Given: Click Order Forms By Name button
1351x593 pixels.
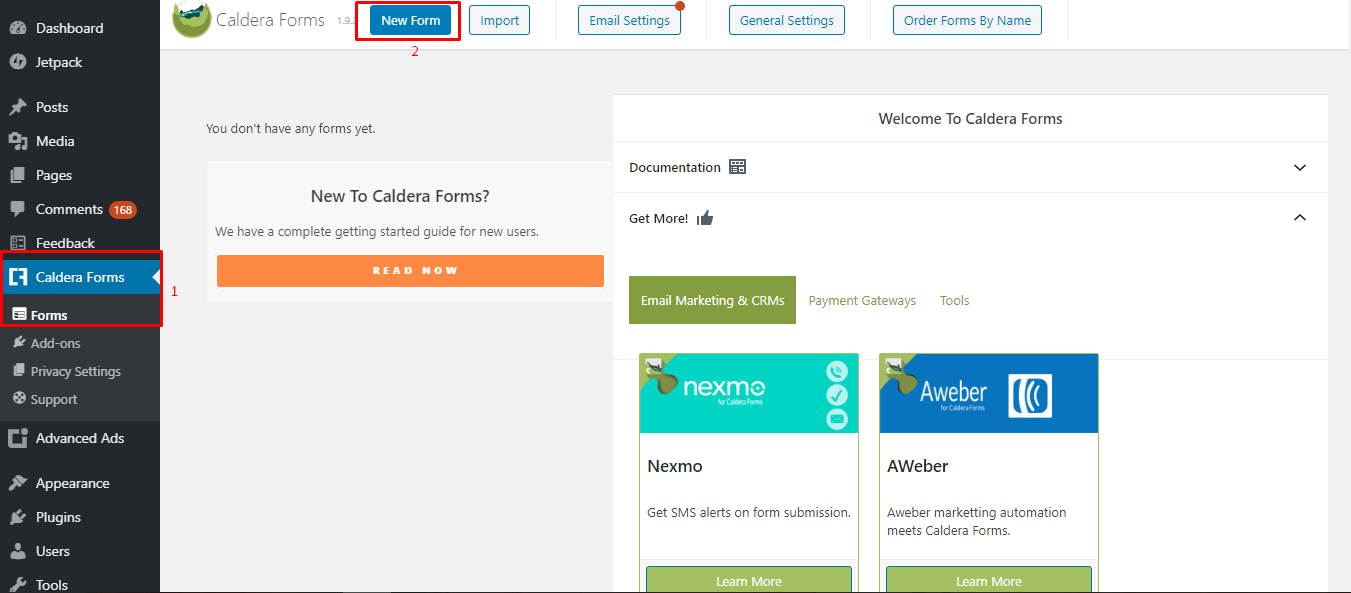Looking at the screenshot, I should tap(967, 20).
